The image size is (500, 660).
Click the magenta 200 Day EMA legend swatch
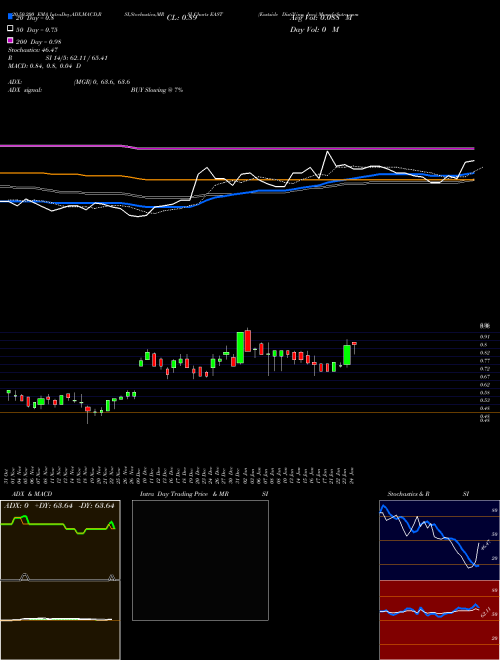click(10, 40)
